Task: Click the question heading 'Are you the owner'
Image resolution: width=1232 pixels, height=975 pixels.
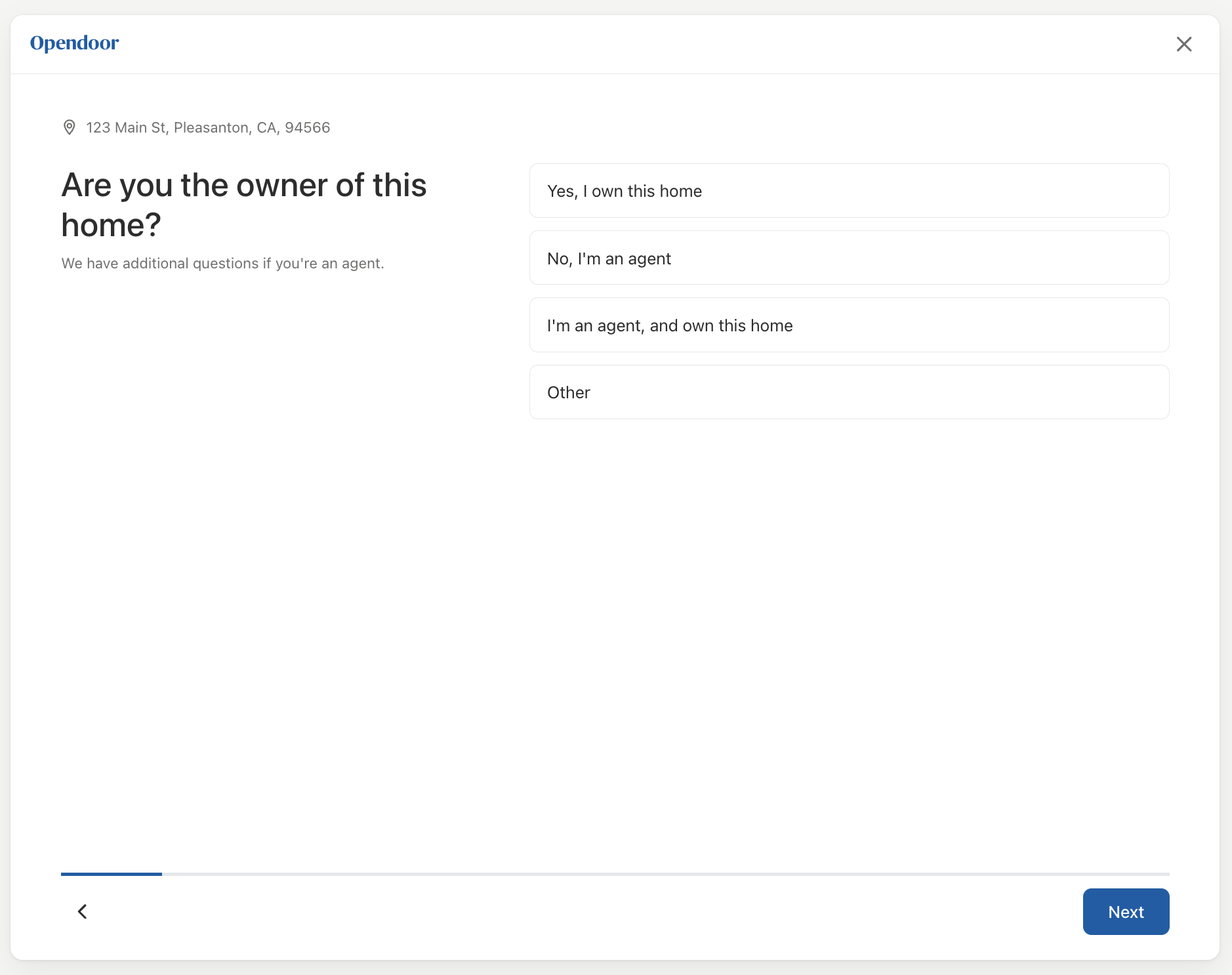Action: [x=243, y=204]
